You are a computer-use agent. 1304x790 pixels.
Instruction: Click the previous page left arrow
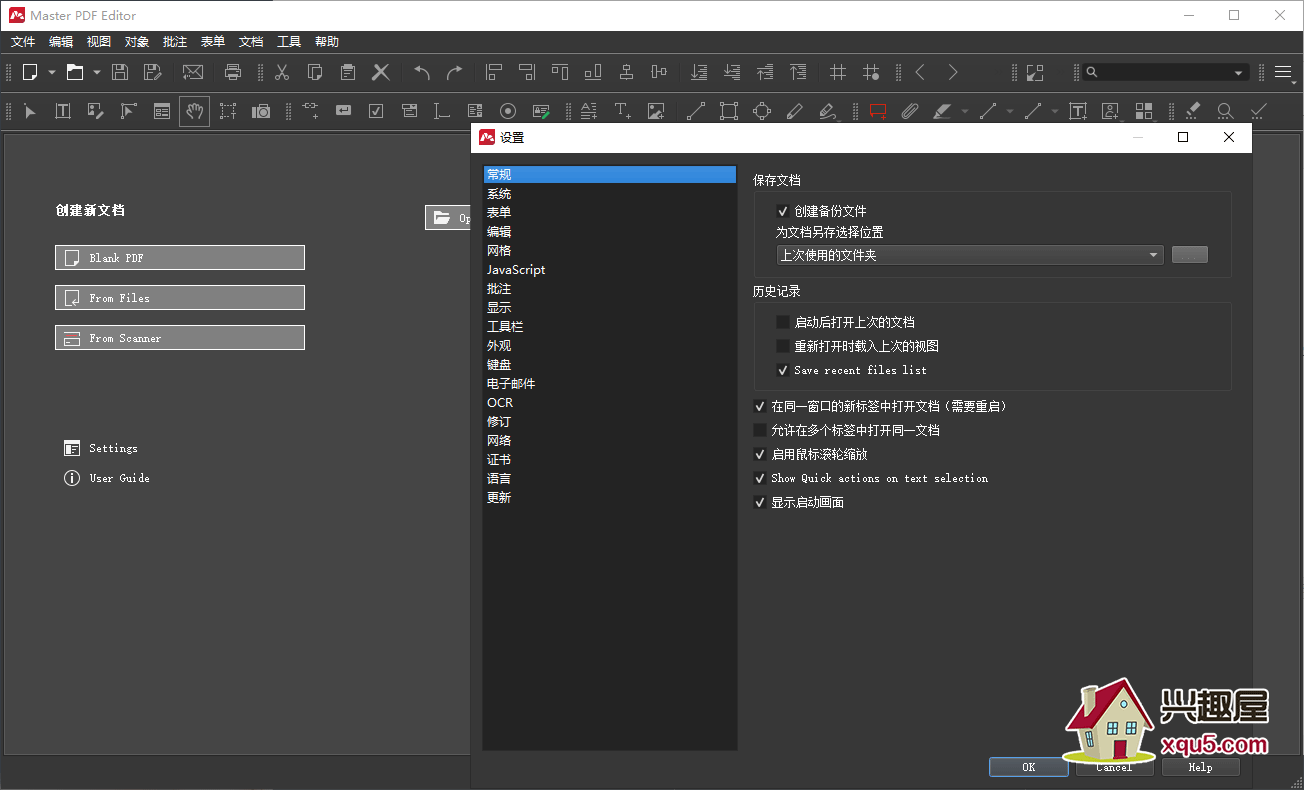point(920,72)
